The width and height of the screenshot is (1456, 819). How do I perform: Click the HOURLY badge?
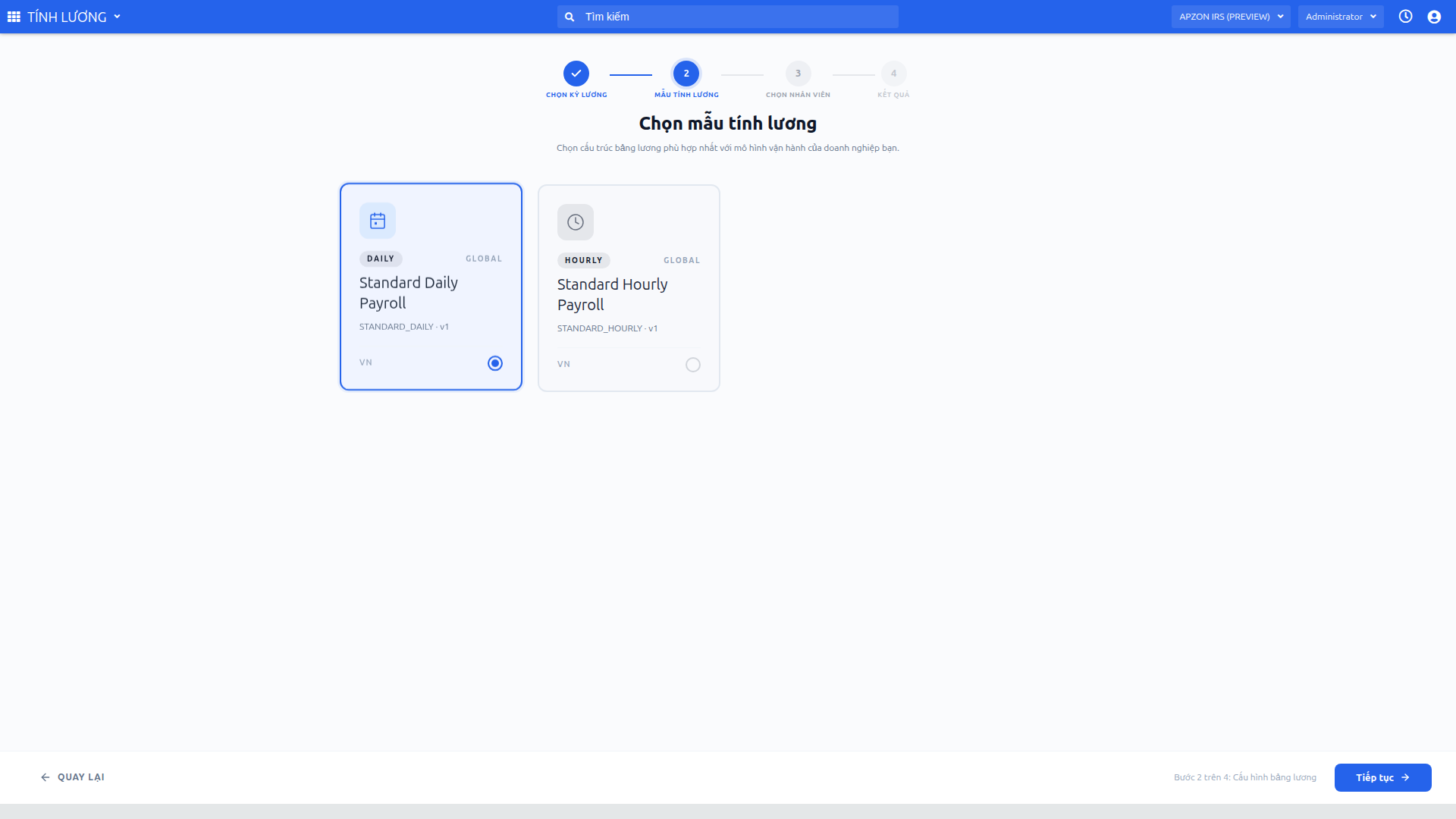coord(583,260)
